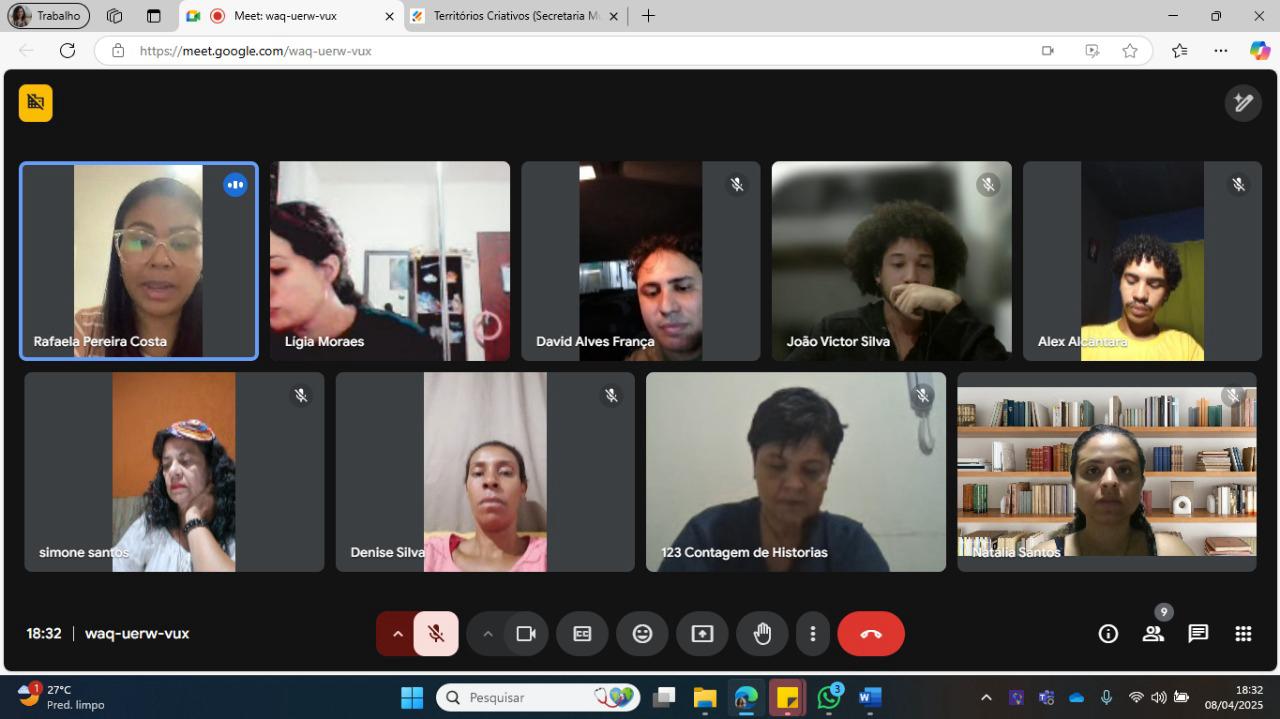Show the participants people panel
The width and height of the screenshot is (1280, 719).
pyautogui.click(x=1153, y=634)
